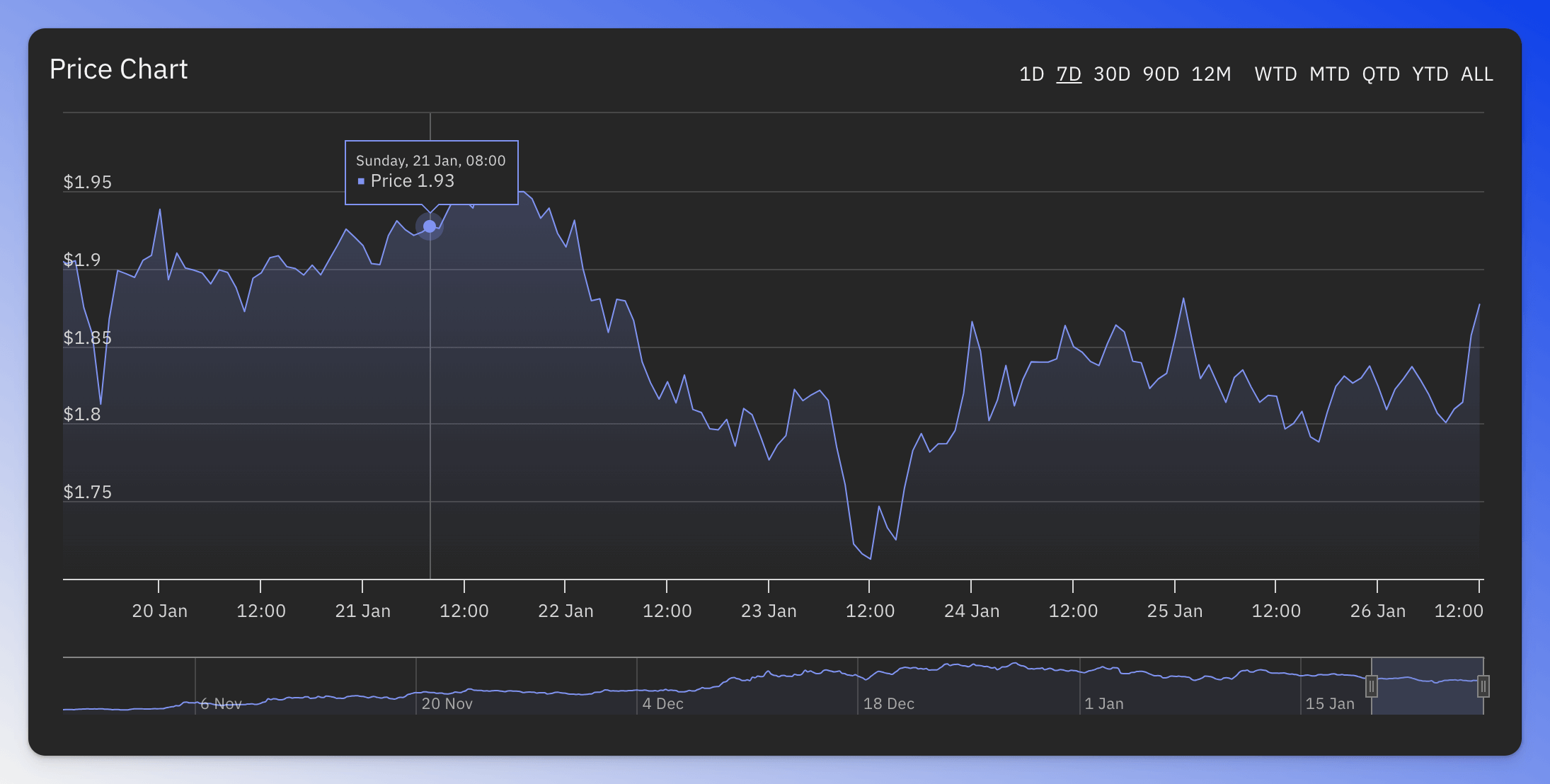Click the $1.95 y-axis label
Screen dimensions: 1550x784
[88, 182]
